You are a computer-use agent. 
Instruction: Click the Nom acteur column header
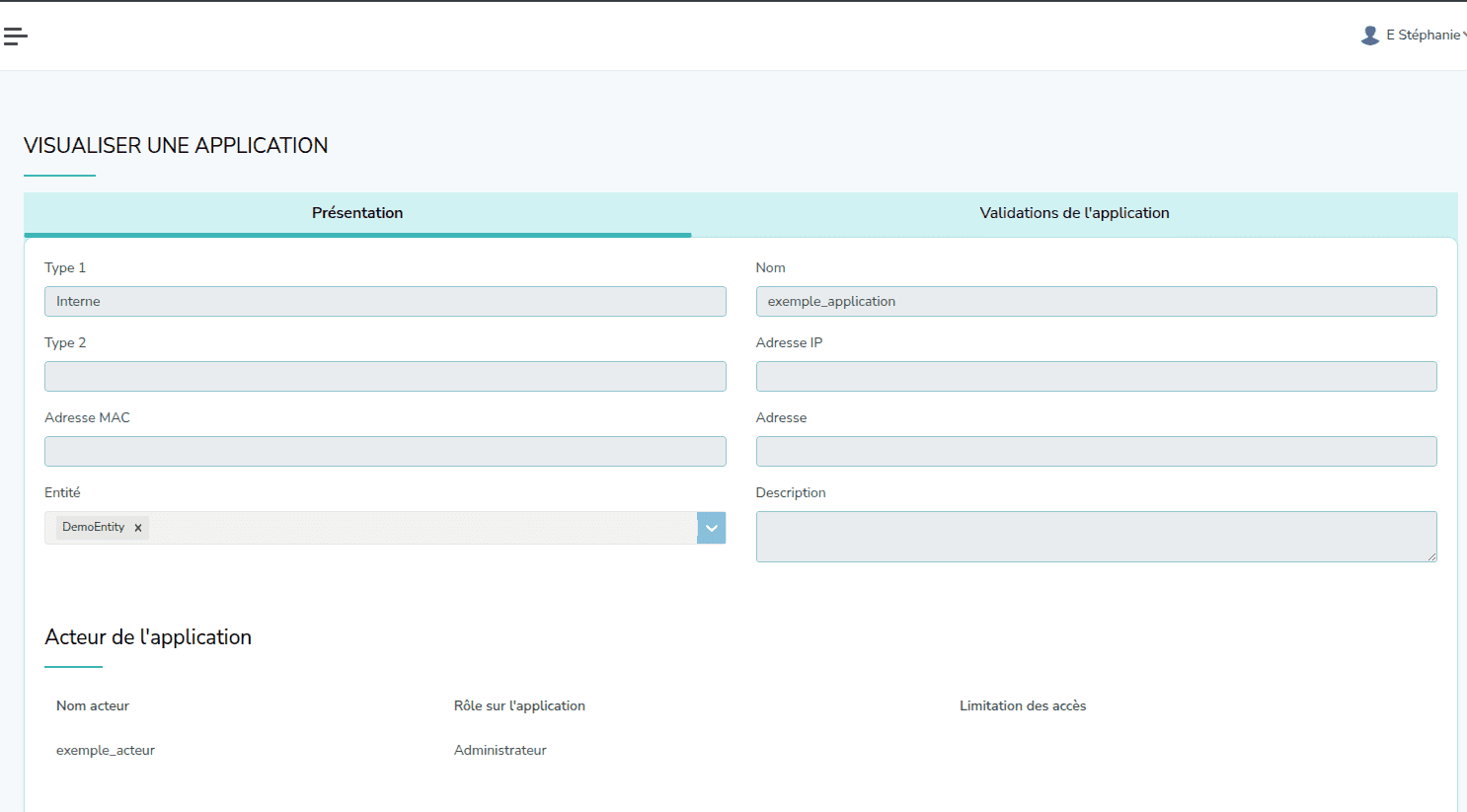93,706
